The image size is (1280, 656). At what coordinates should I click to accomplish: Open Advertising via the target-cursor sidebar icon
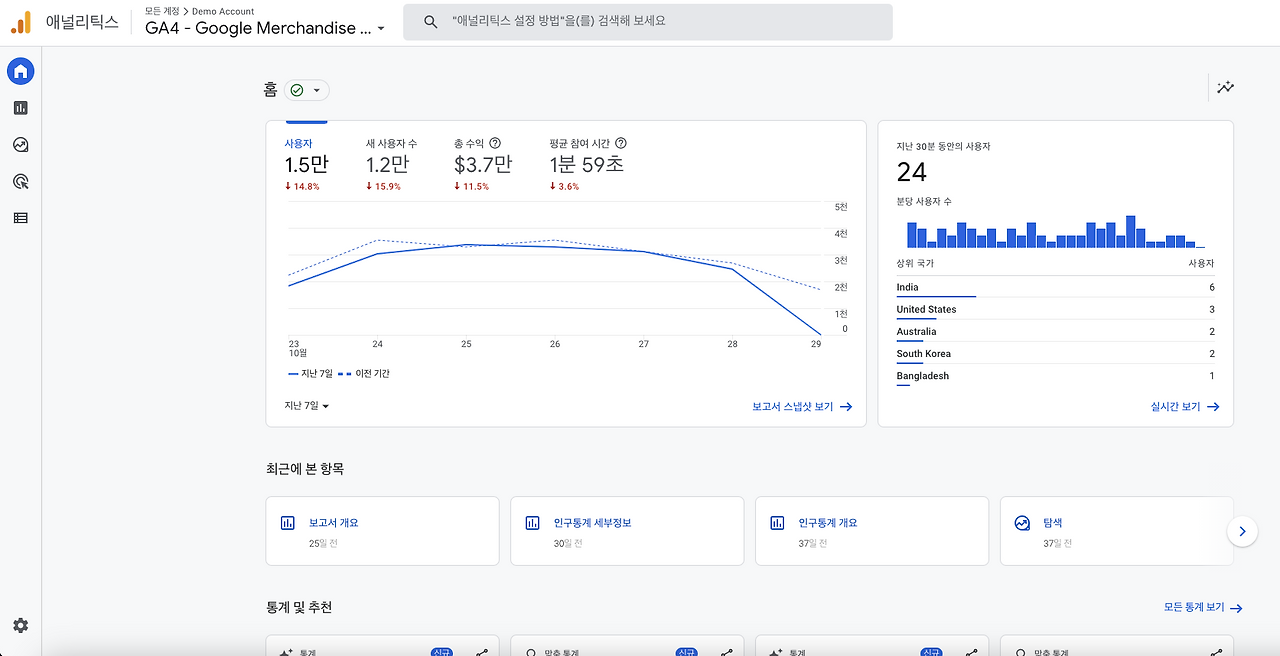(x=20, y=180)
